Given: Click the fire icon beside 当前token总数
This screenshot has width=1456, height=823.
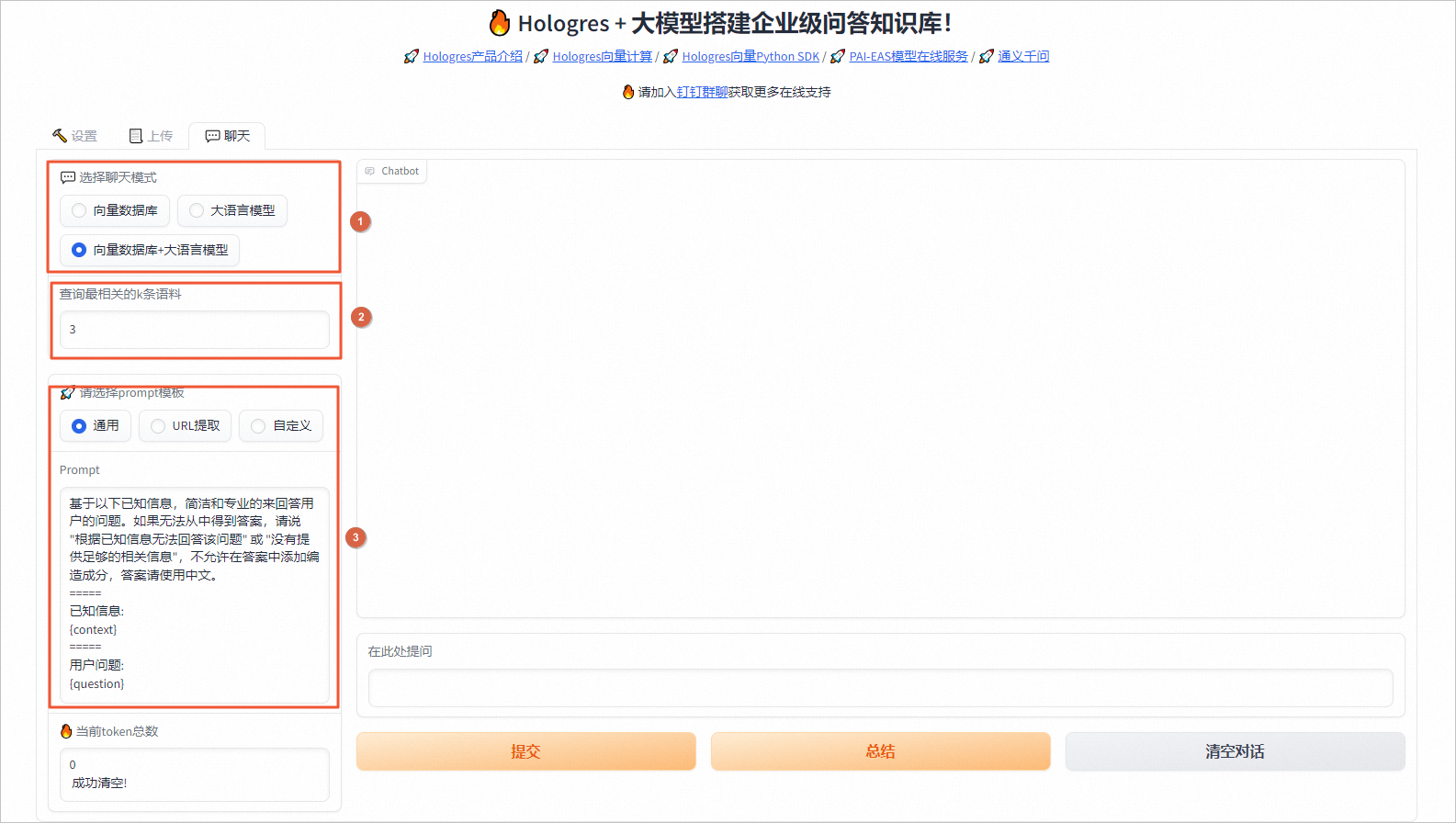Looking at the screenshot, I should pyautogui.click(x=66, y=731).
